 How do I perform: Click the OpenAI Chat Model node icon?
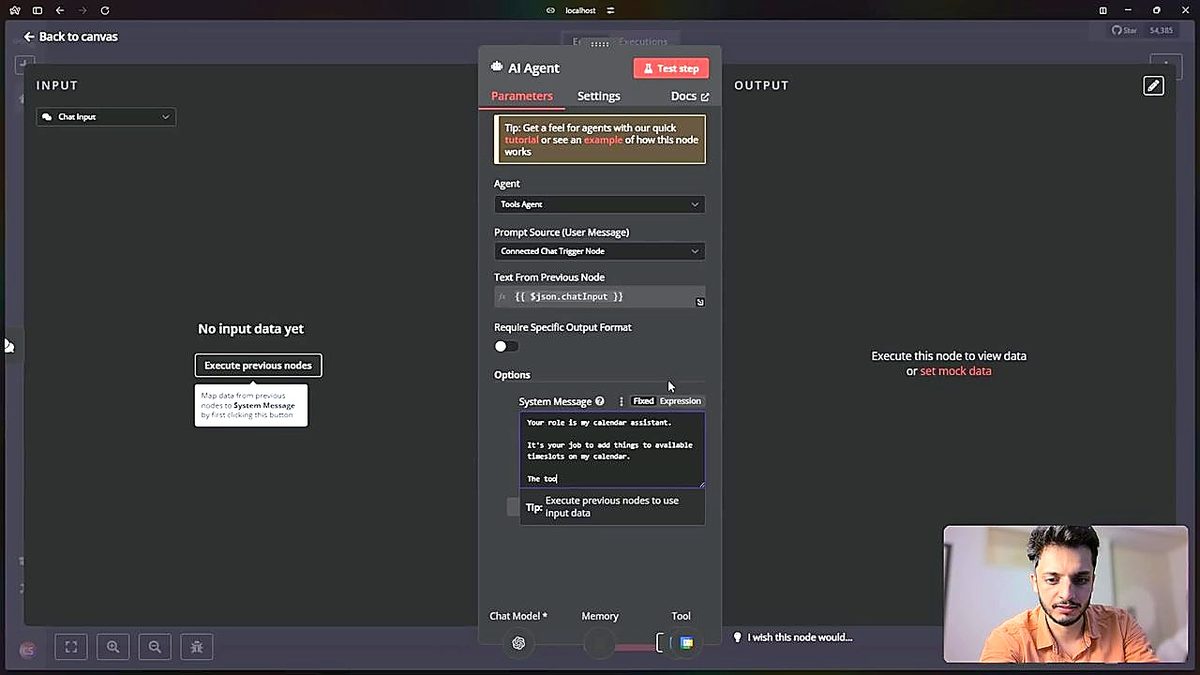point(518,643)
